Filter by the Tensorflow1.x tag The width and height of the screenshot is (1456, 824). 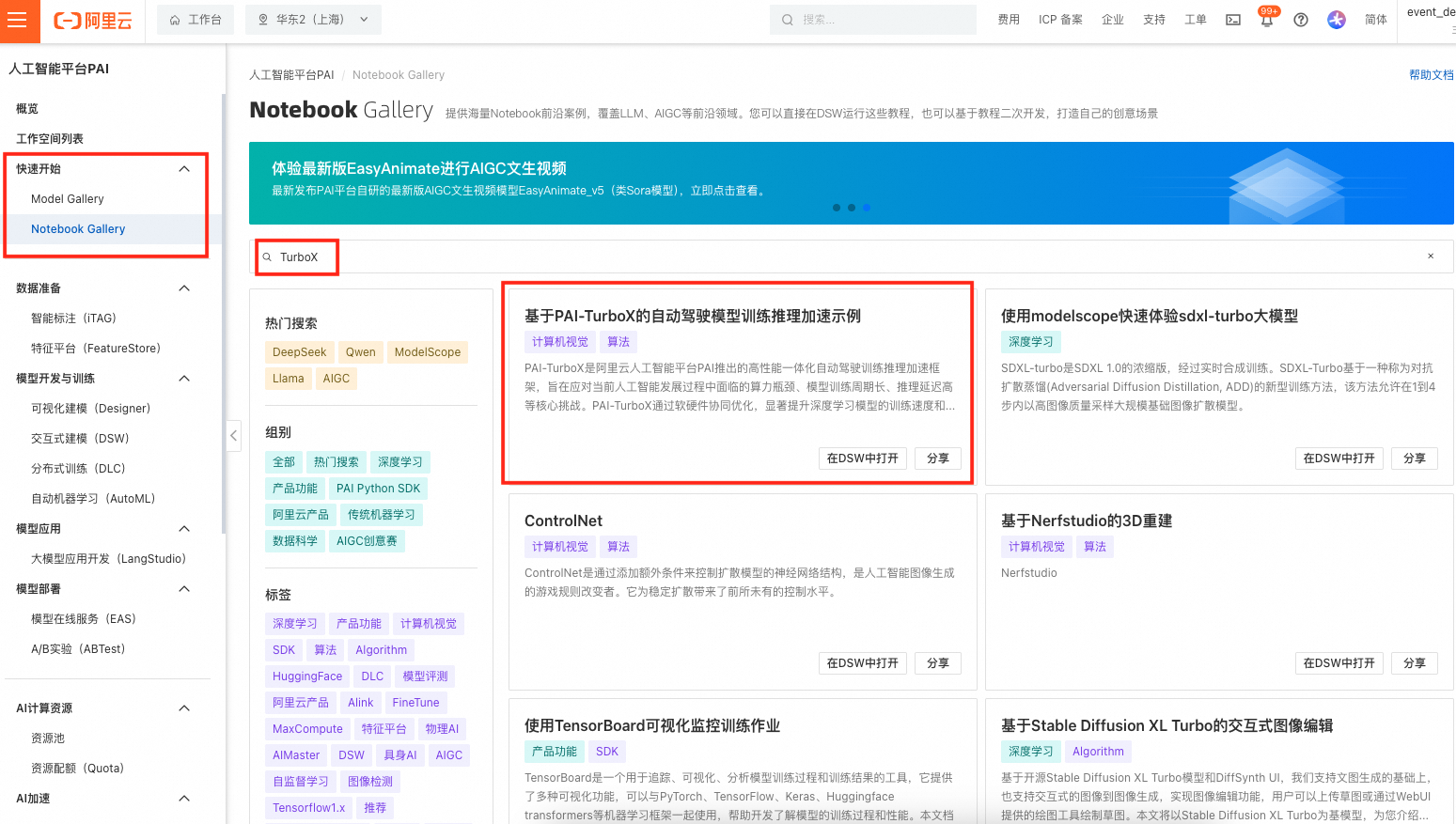click(x=309, y=808)
